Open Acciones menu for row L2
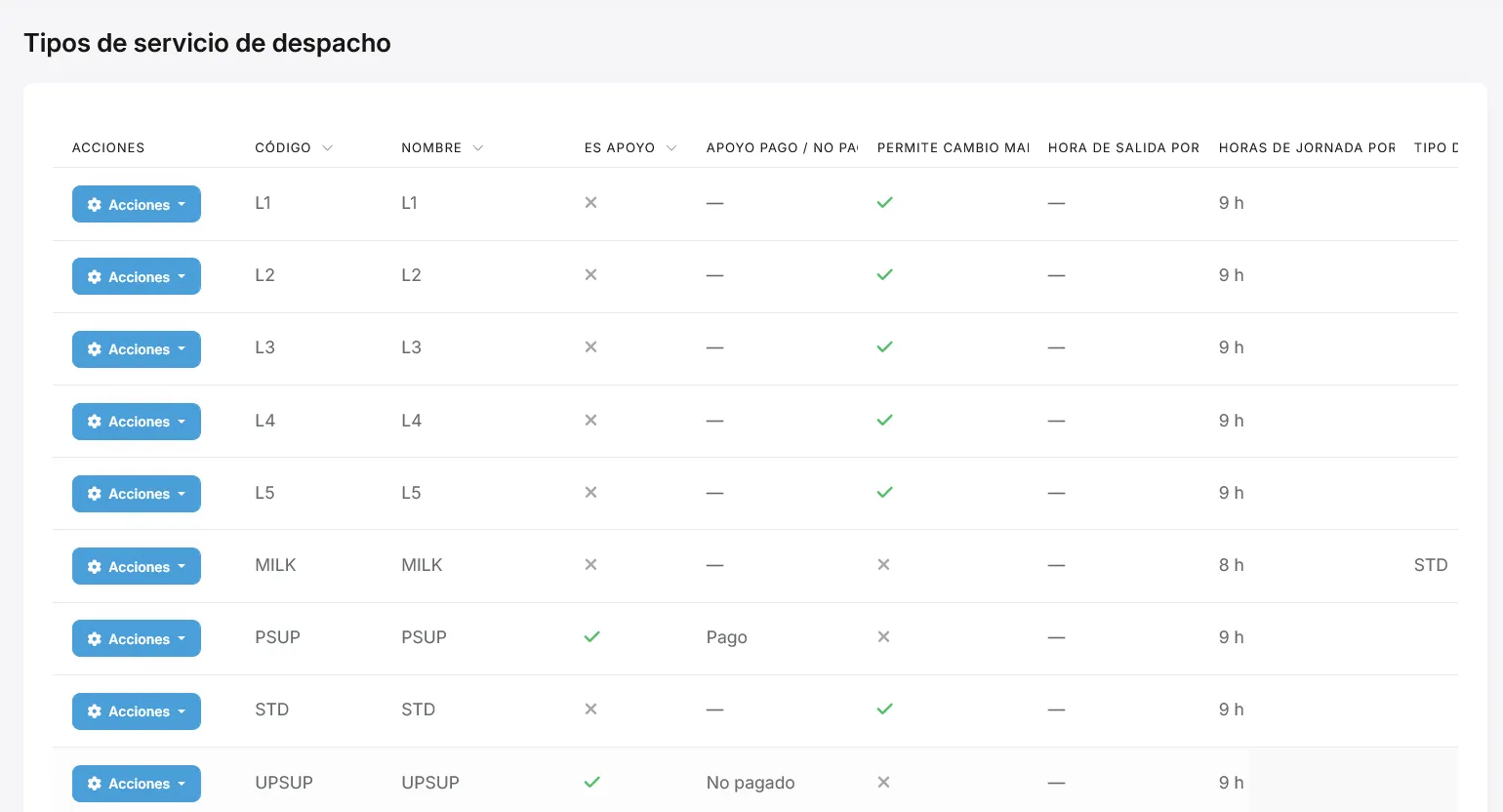Viewport: 1503px width, 812px height. click(x=137, y=276)
